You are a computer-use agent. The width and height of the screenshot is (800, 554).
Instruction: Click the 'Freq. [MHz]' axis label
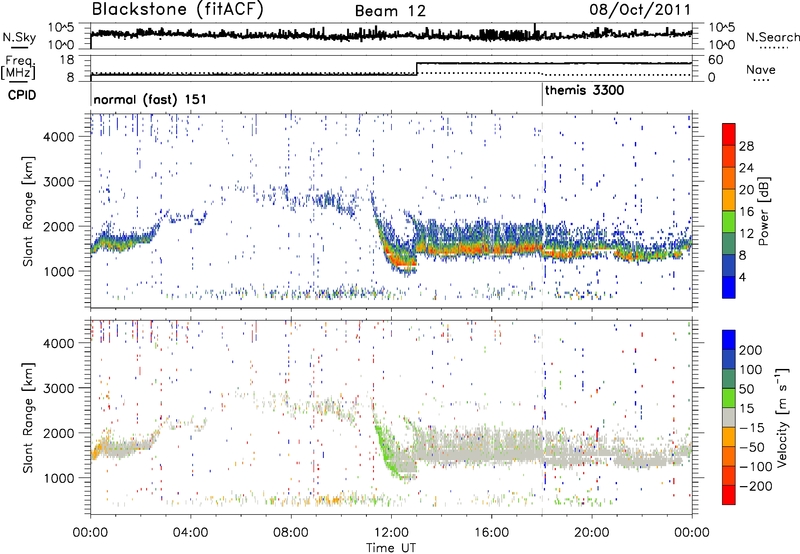tap(18, 67)
